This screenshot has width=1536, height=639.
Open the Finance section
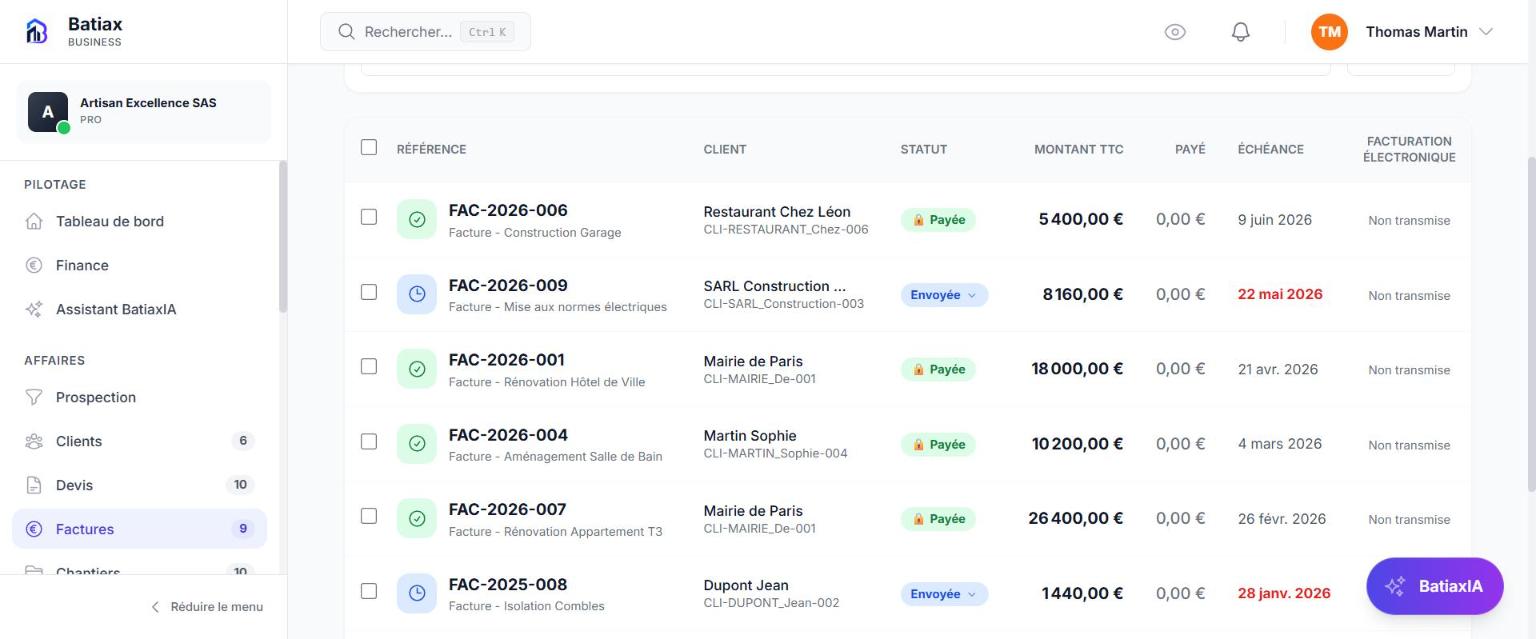[x=140, y=265]
